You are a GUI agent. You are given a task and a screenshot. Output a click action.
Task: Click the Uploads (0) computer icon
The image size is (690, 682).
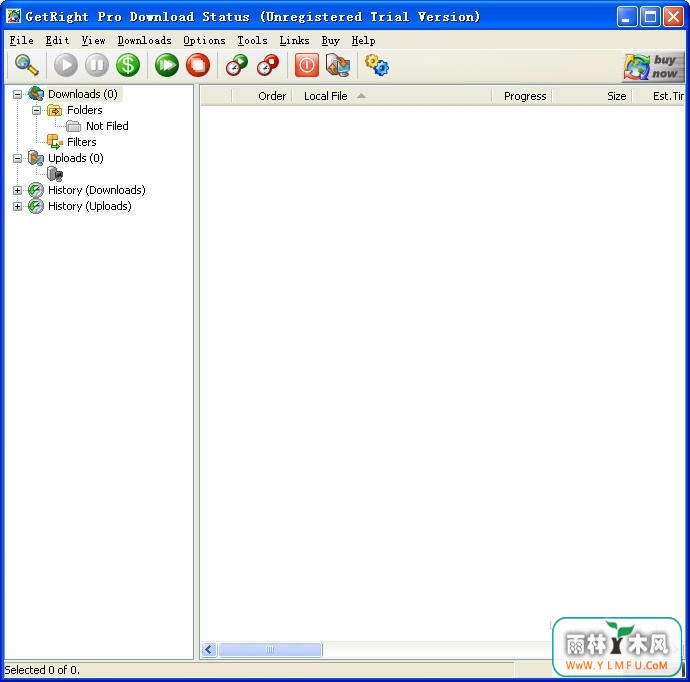pyautogui.click(x=36, y=158)
